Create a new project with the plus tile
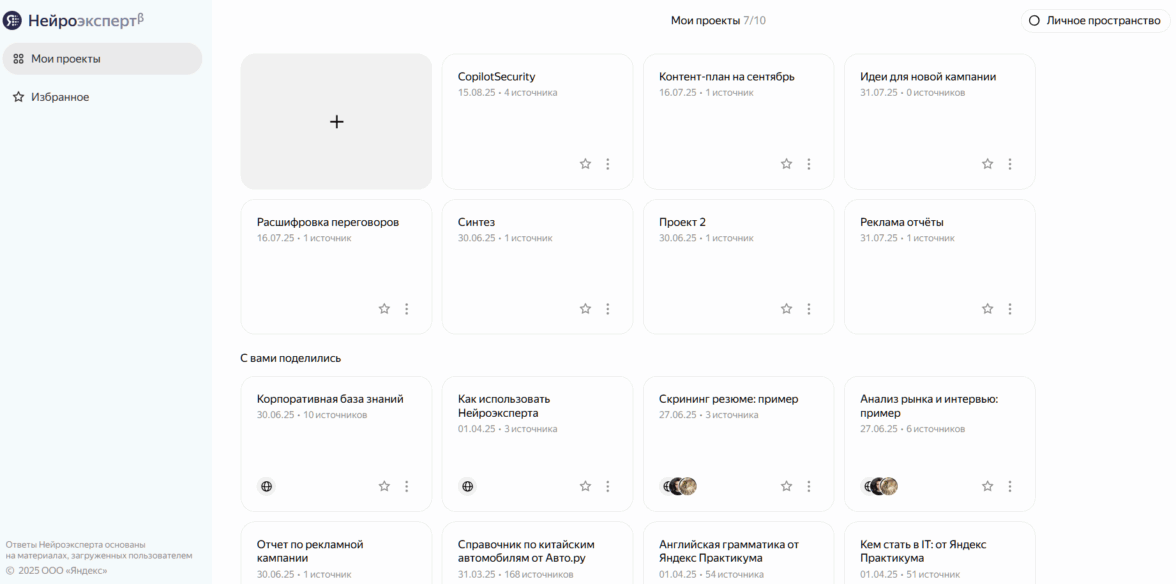1176x584 pixels. tap(336, 121)
